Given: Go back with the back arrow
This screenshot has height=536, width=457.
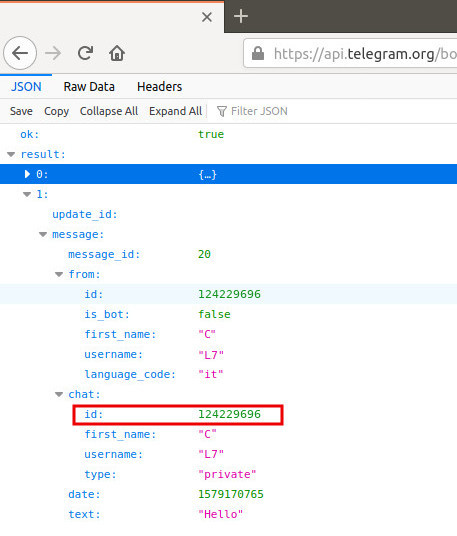Looking at the screenshot, I should click(20, 53).
